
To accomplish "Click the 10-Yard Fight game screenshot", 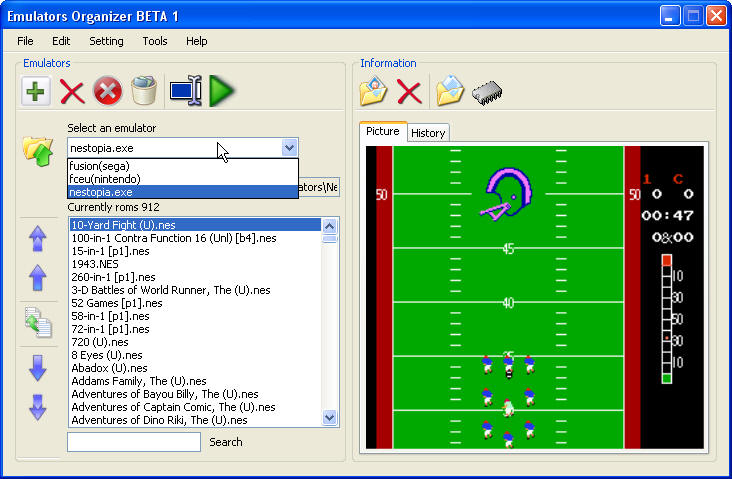I will [535, 297].
